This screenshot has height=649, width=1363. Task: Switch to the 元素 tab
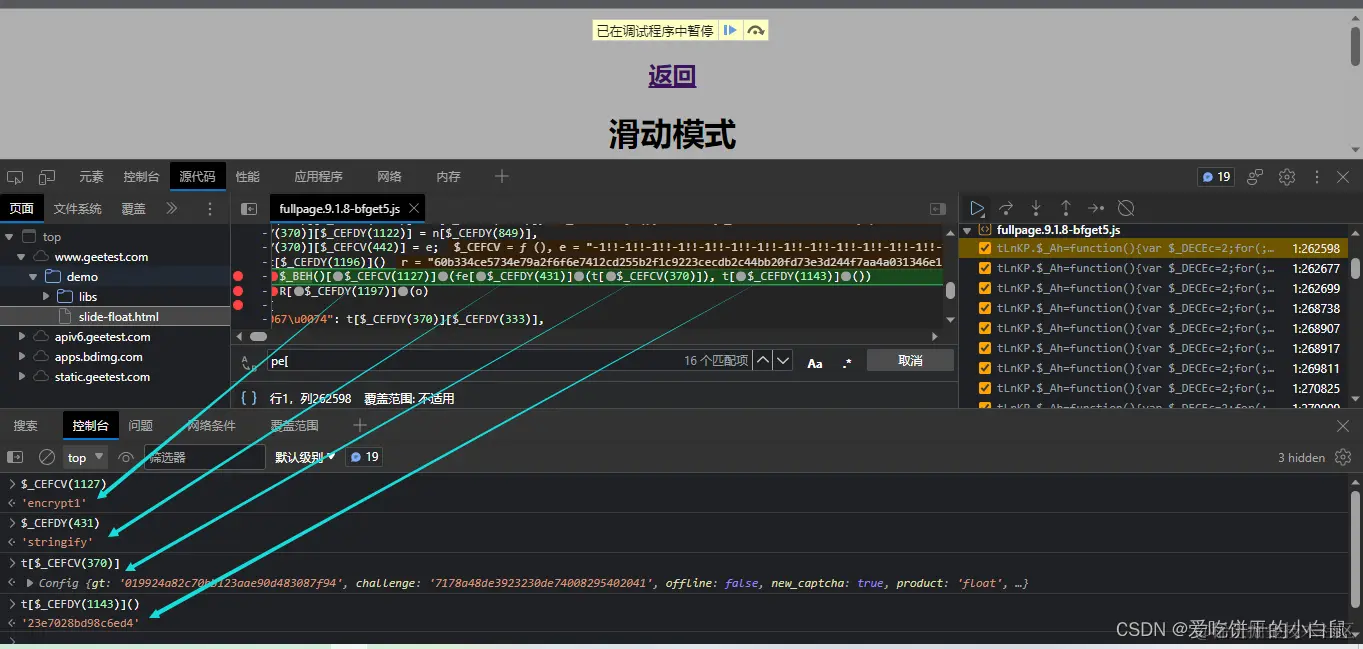point(91,177)
